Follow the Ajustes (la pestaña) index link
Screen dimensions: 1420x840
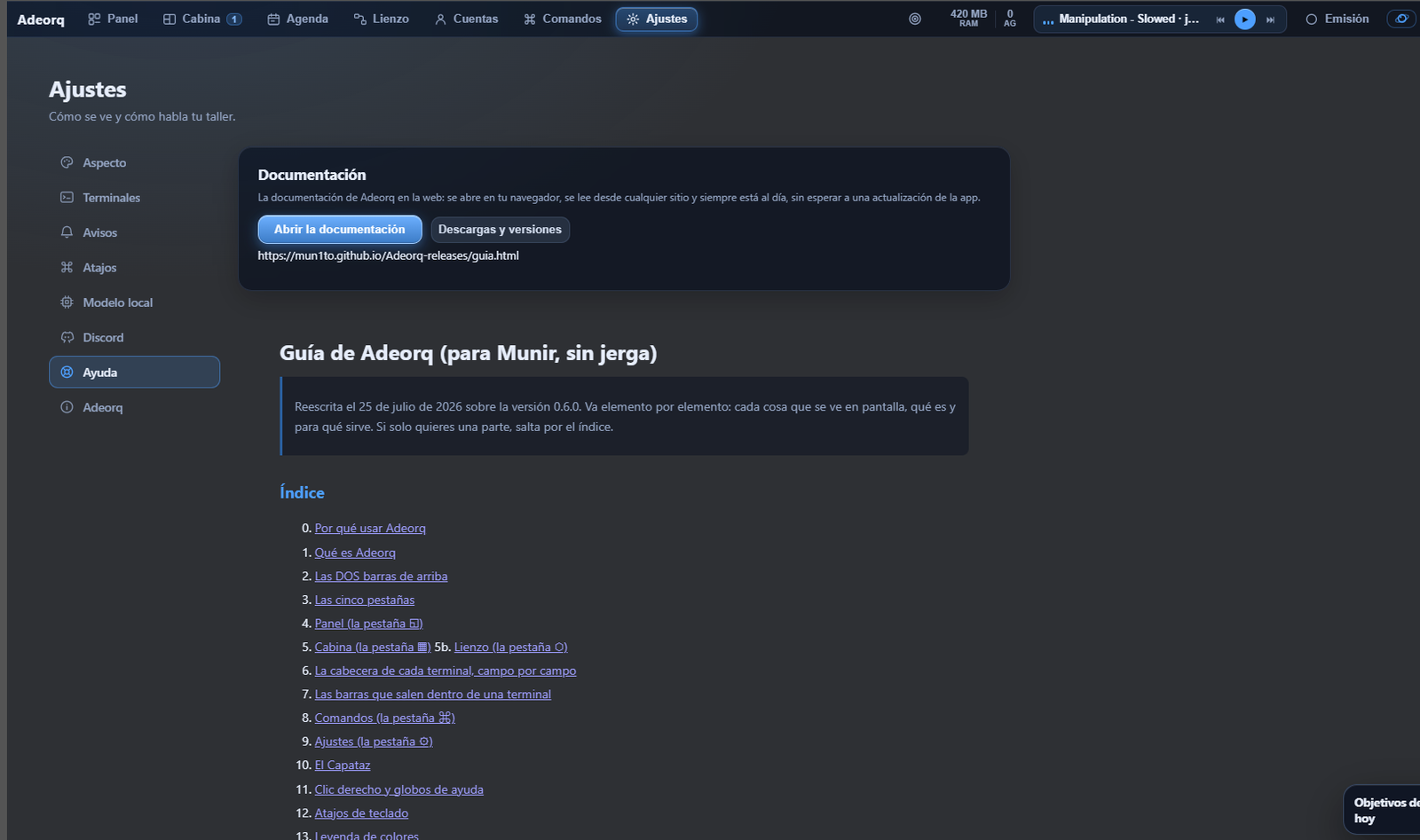[374, 742]
